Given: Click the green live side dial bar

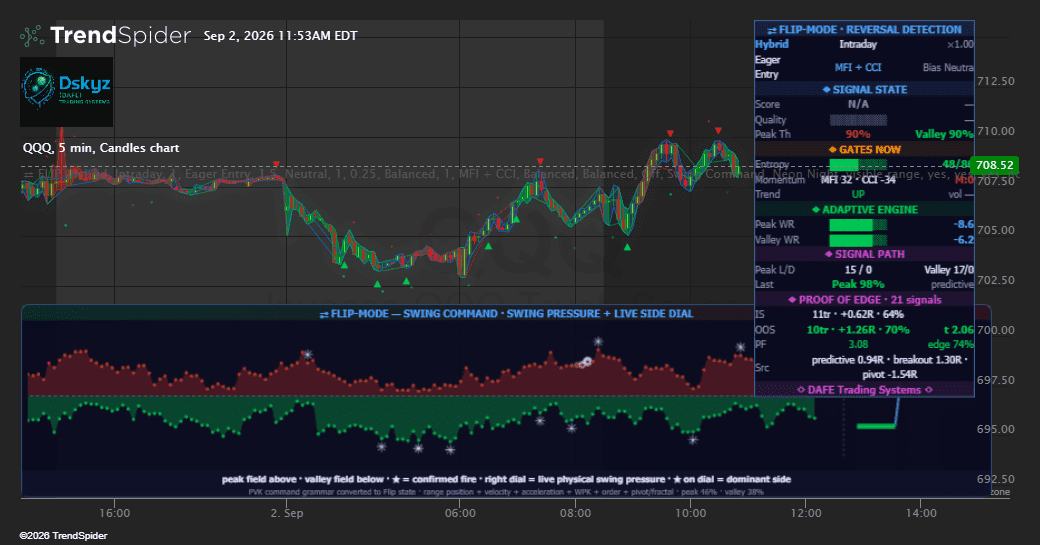Looking at the screenshot, I should click(876, 426).
